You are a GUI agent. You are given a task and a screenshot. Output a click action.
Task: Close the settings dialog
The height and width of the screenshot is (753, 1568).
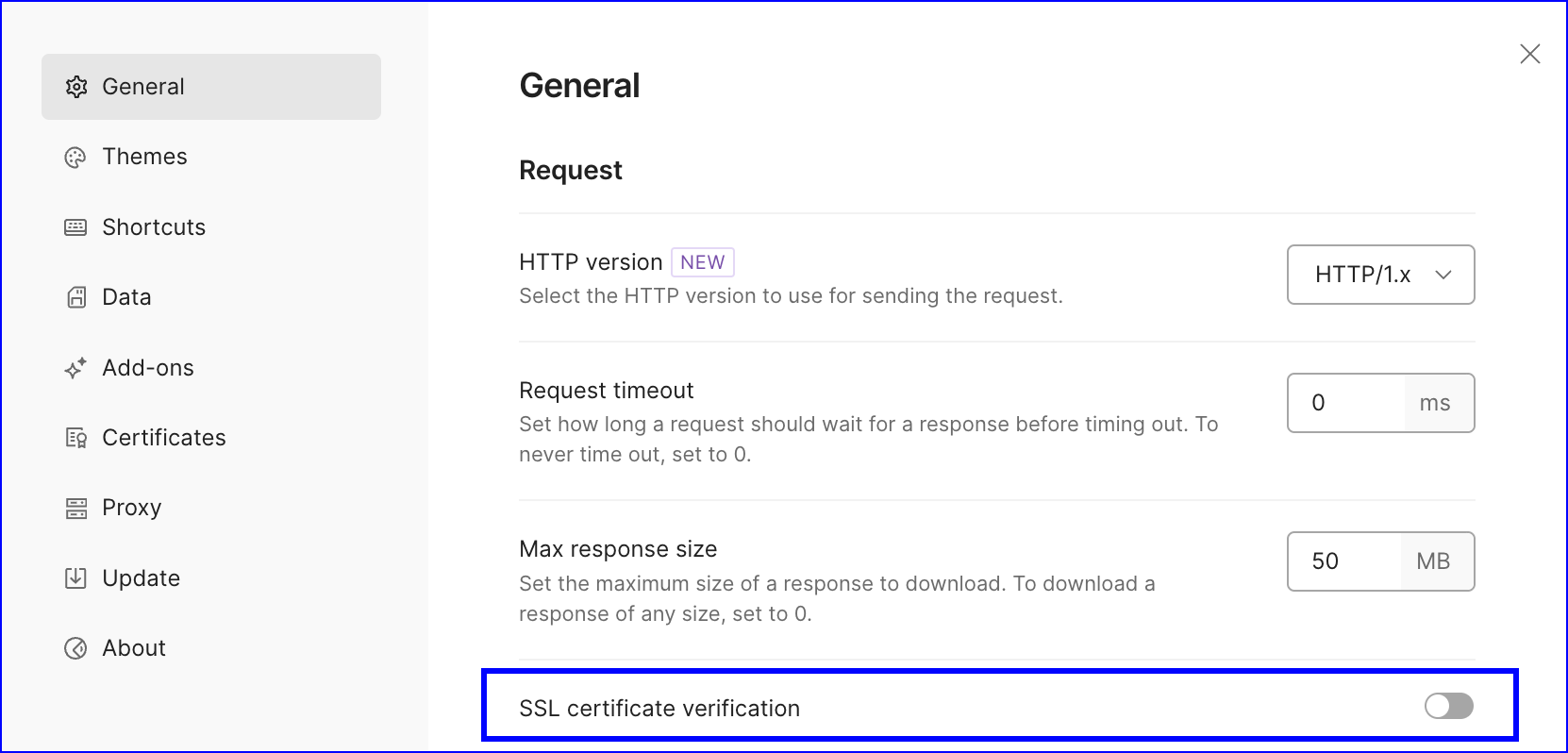pyautogui.click(x=1529, y=54)
